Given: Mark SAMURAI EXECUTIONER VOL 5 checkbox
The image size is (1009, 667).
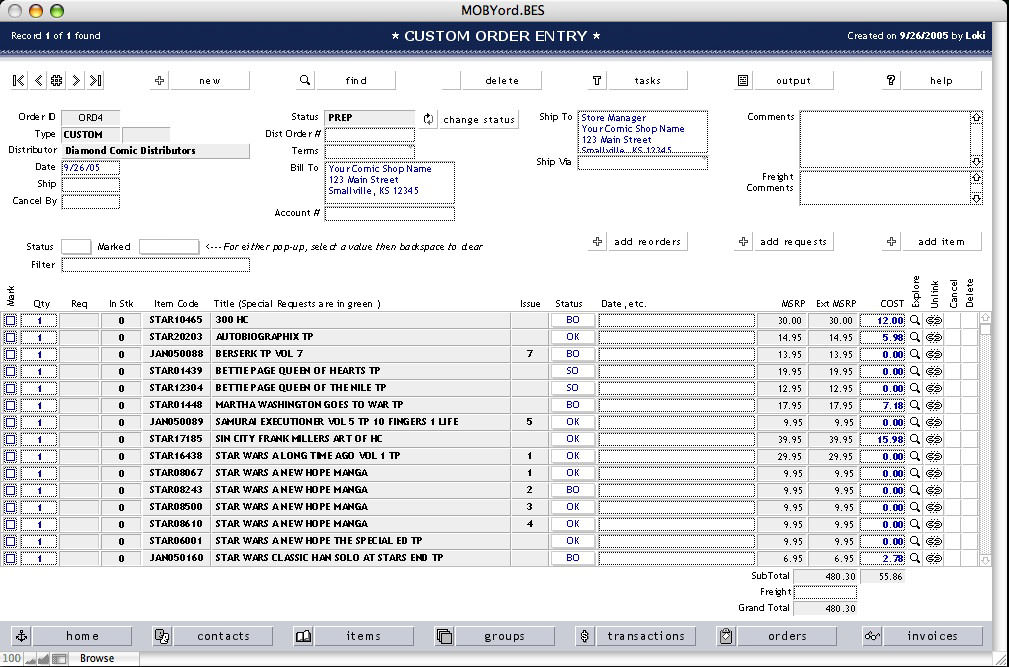Looking at the screenshot, I should click(x=10, y=422).
